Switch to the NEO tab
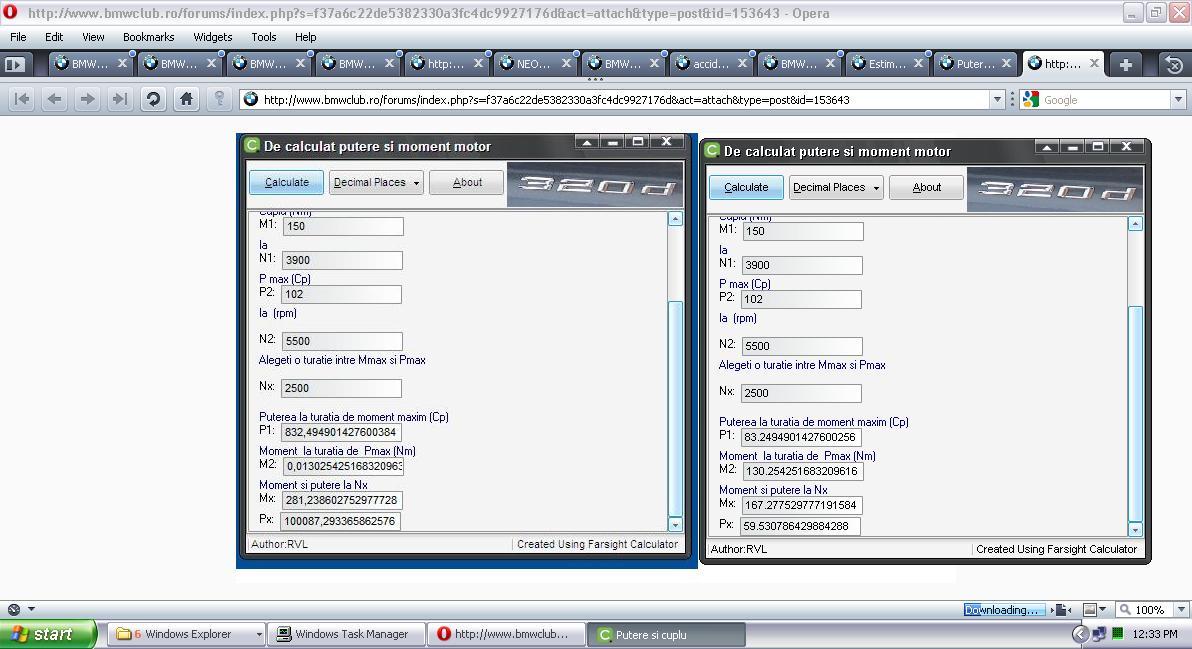Viewport: 1192px width, 649px height. coord(532,64)
